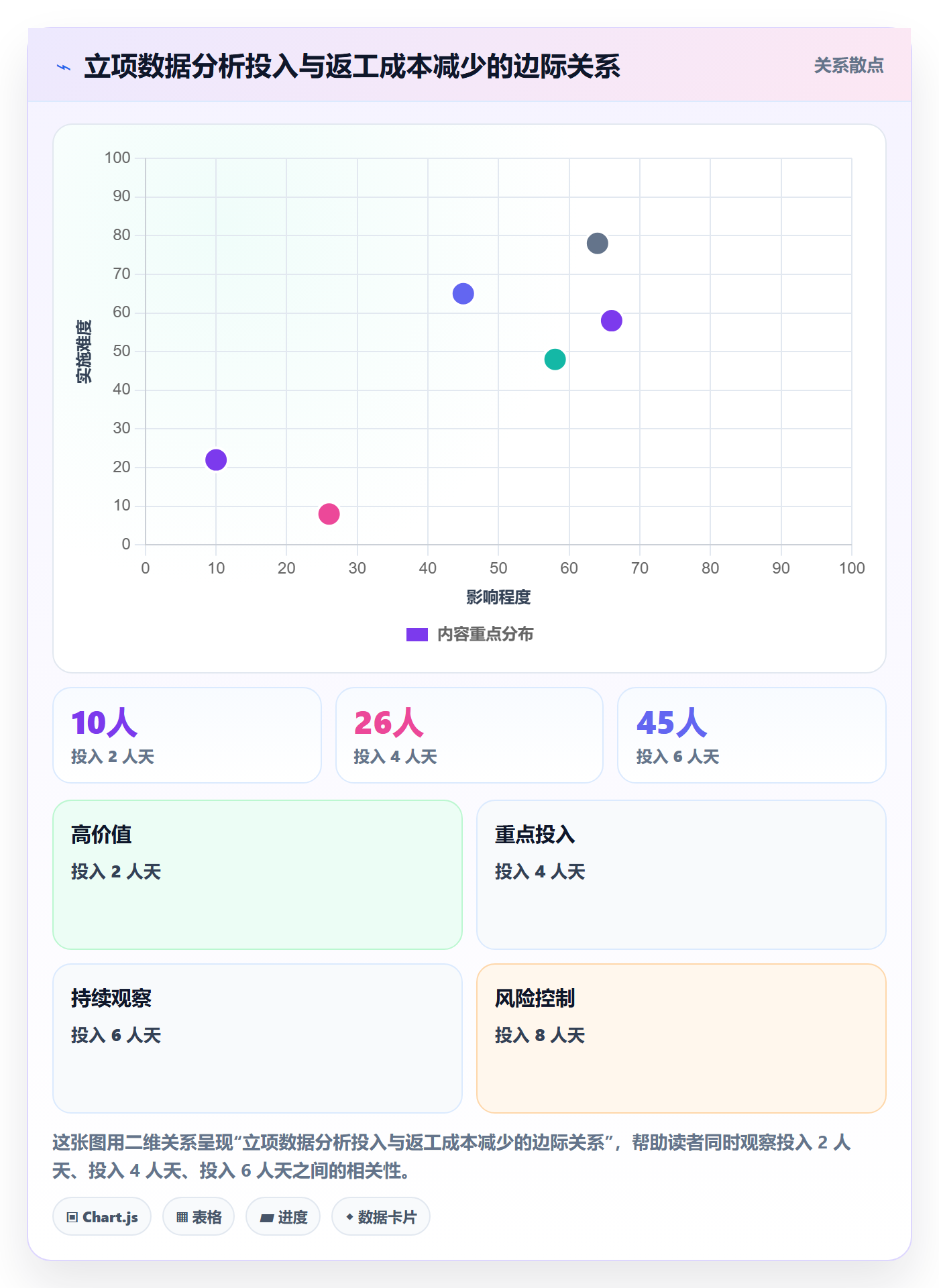Toggle the purple legend swatch for 内容重点分布
The height and width of the screenshot is (1288, 939).
(x=417, y=635)
